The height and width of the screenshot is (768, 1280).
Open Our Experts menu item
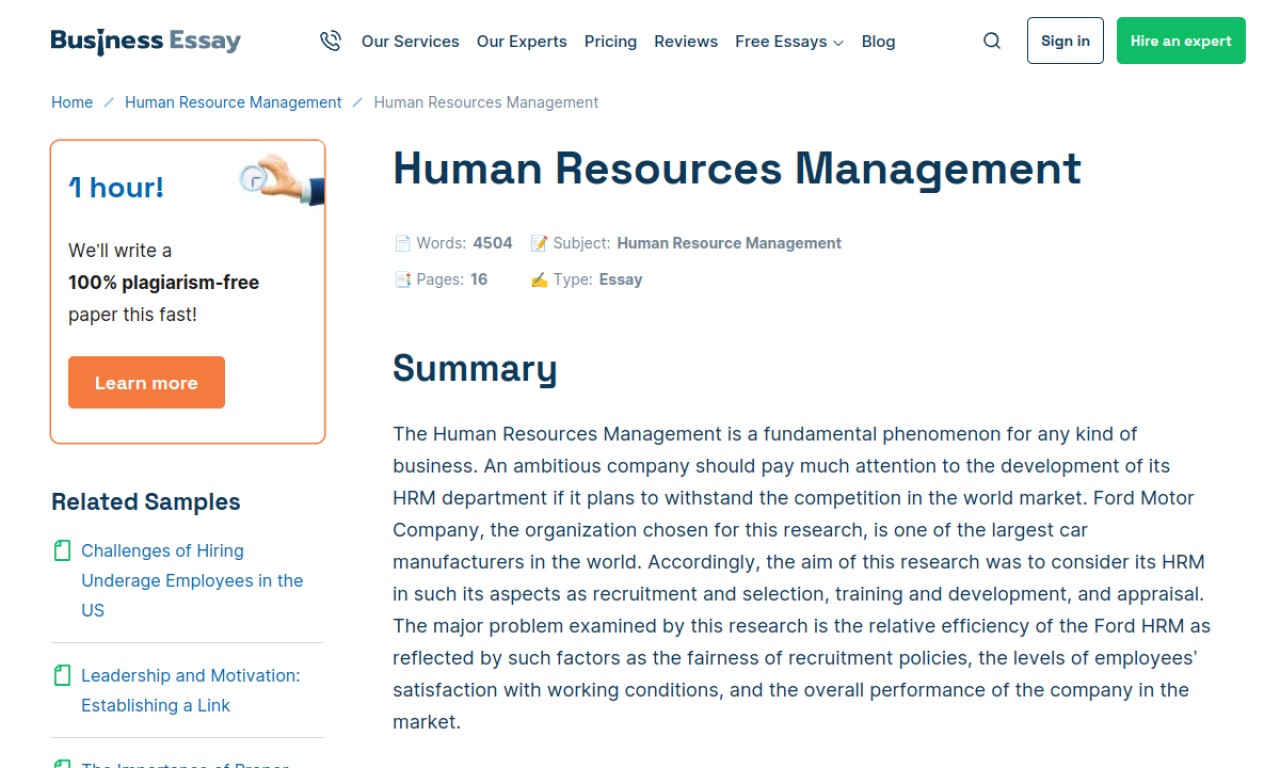[x=522, y=41]
